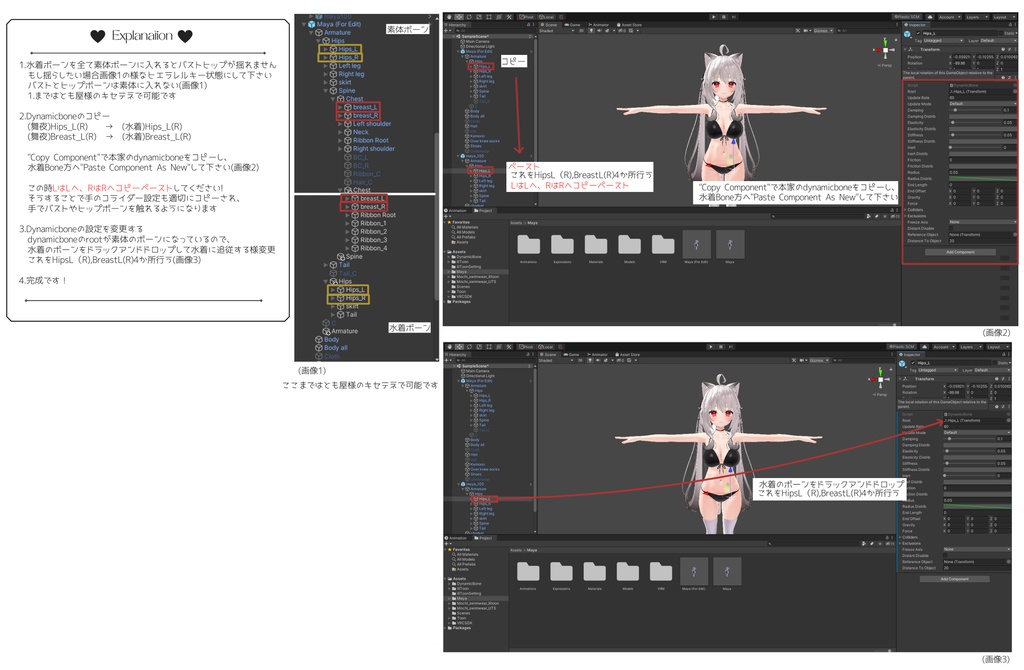Select the Move tool in 画像2 Unity toolbar
1024x670 pixels.
tap(459, 17)
